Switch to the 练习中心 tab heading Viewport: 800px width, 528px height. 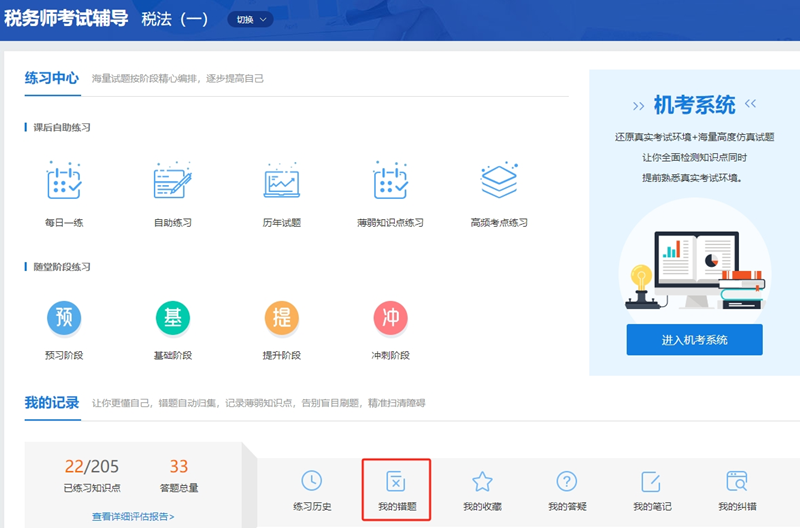tap(52, 78)
